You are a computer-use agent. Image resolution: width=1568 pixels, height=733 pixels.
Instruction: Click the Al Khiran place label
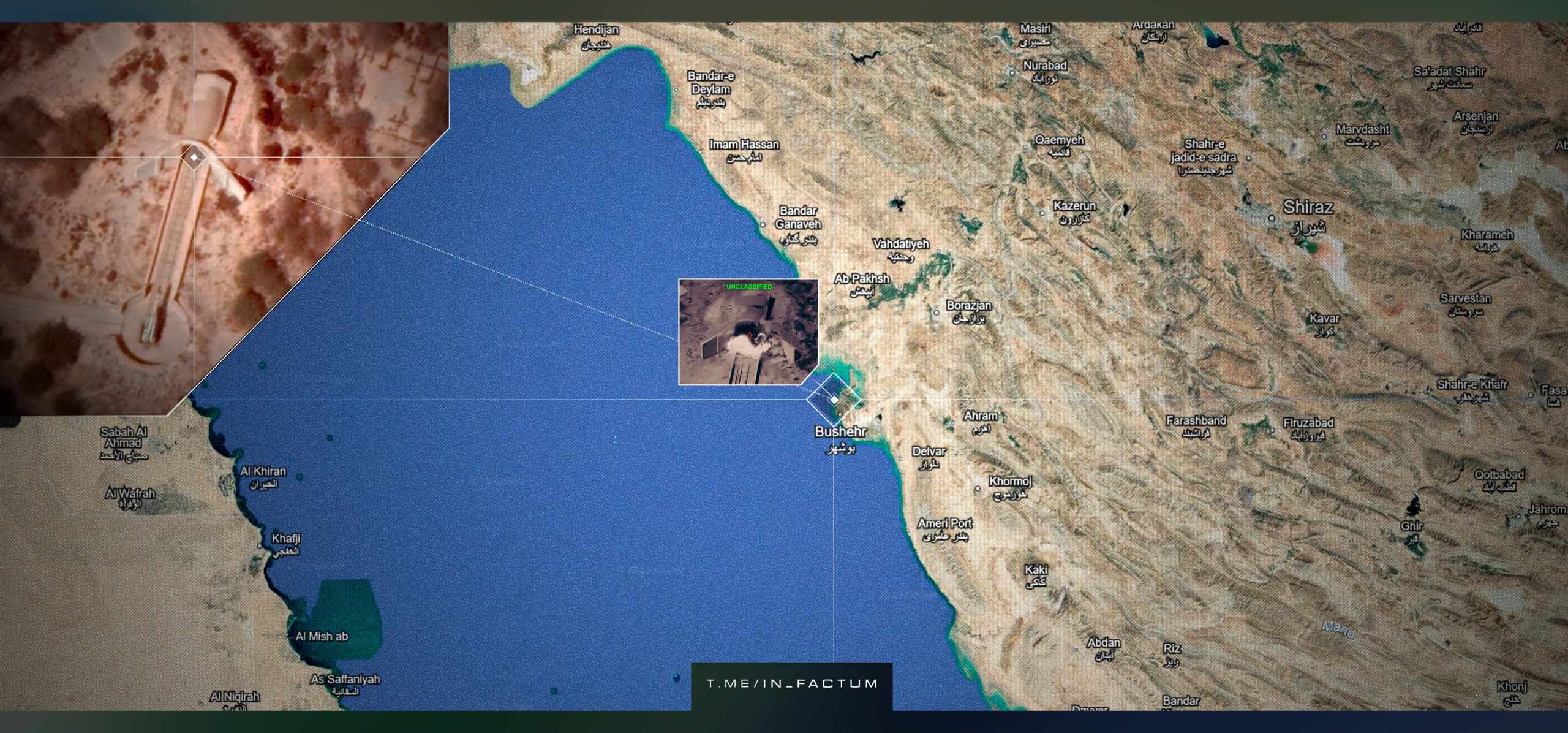[263, 471]
